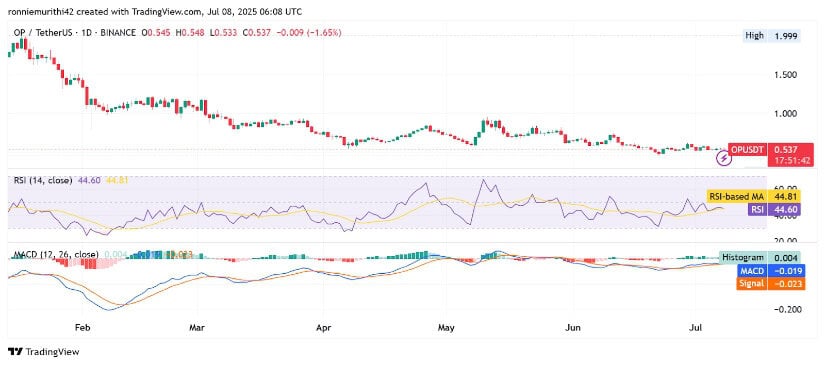Image resolution: width=825 pixels, height=365 pixels.
Task: Click the Mar date on time axis
Action: point(197,328)
